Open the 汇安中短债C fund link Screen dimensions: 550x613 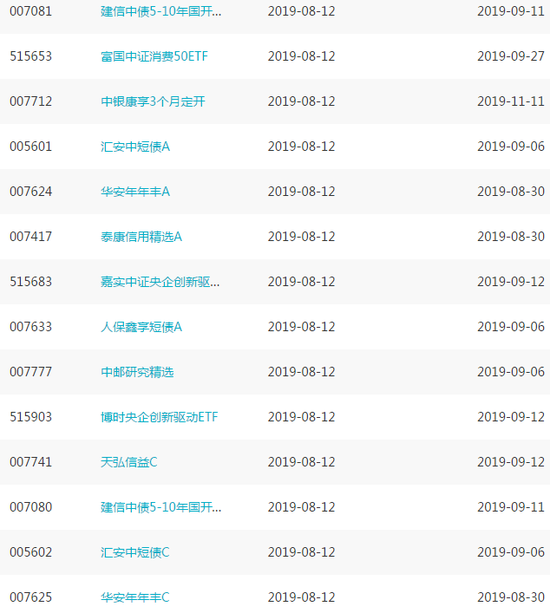coord(135,552)
